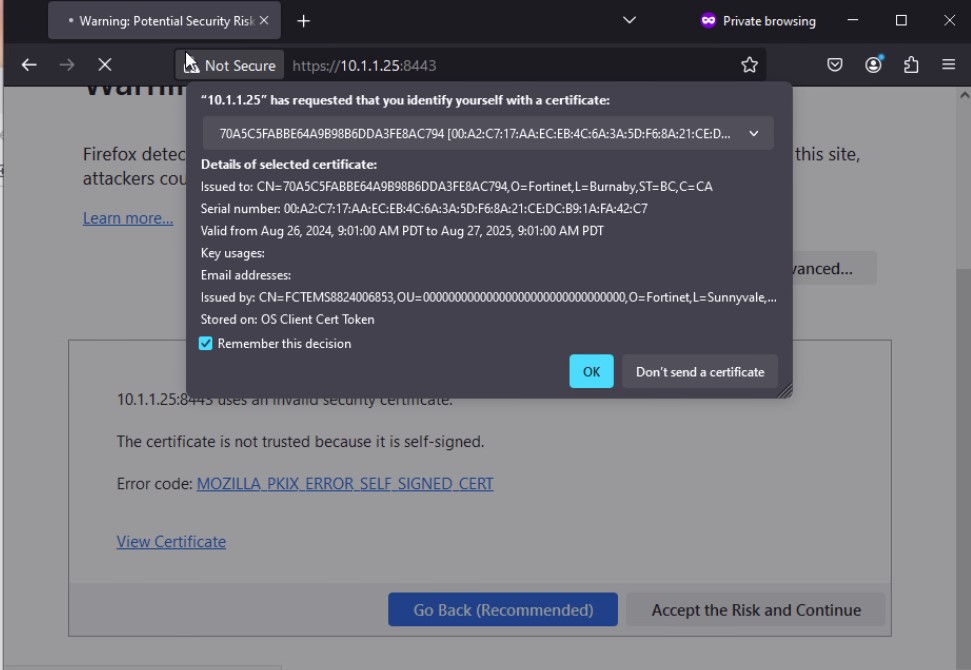Maximize the Firefox window
This screenshot has width=971, height=670.
click(x=902, y=20)
